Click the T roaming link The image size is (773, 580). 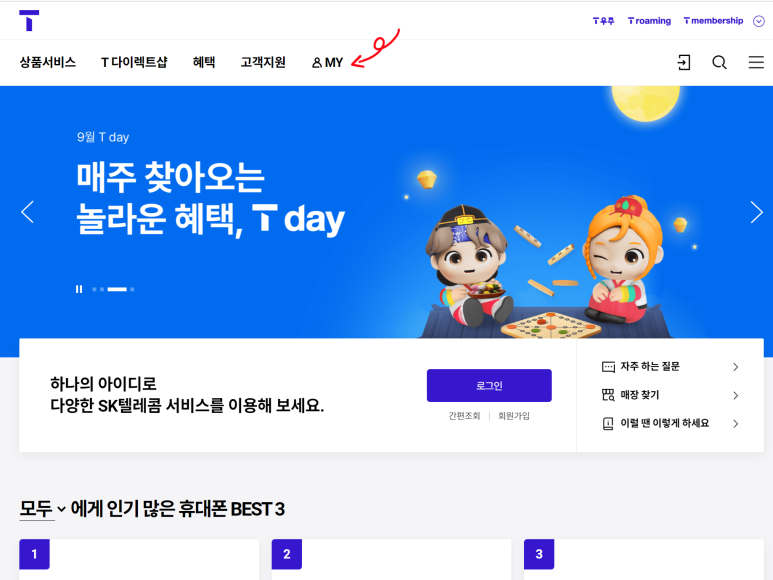[x=649, y=21]
